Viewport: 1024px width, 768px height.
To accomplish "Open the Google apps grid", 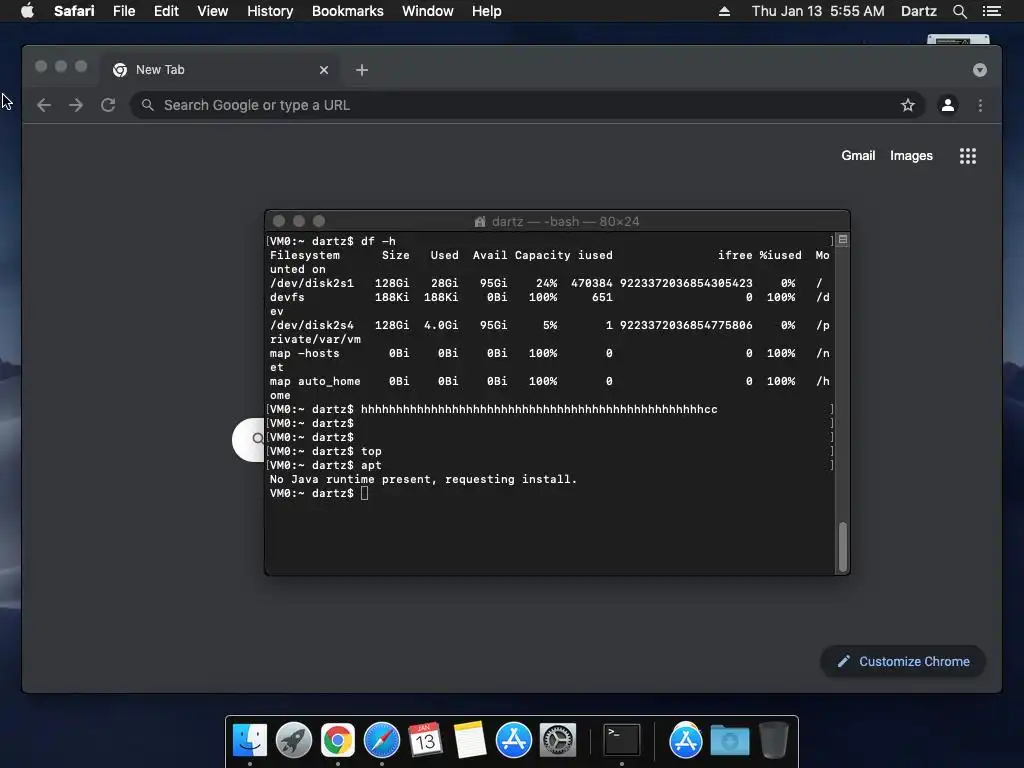I will pos(968,155).
